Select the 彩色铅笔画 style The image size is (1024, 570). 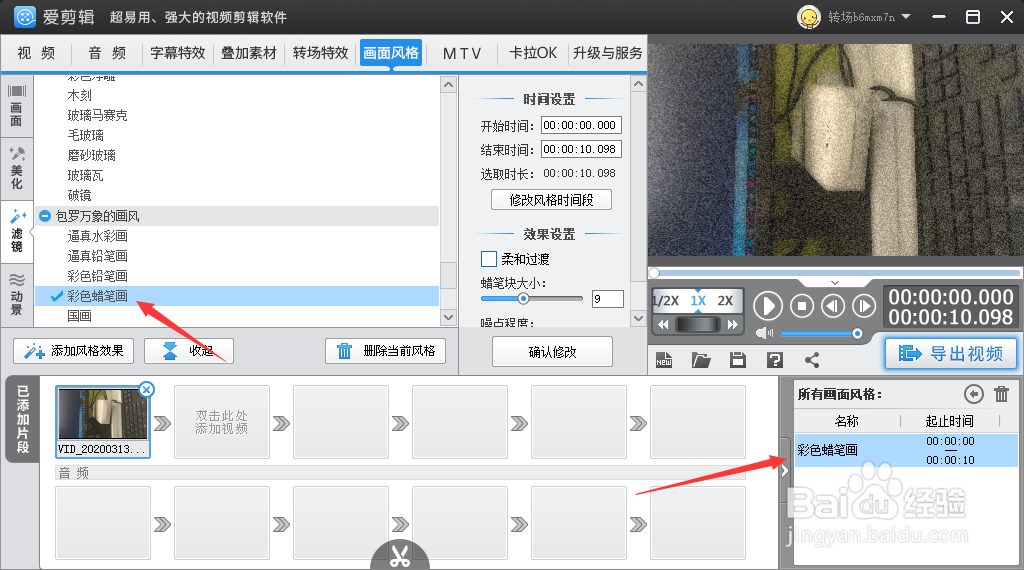click(97, 276)
